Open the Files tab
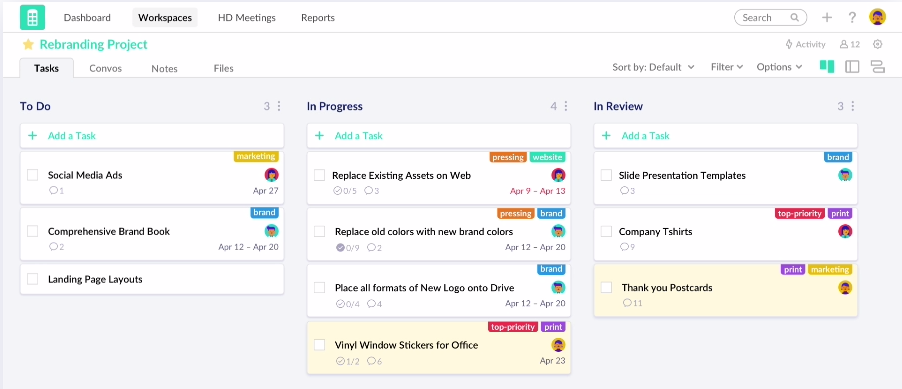This screenshot has width=902, height=389. tap(223, 68)
